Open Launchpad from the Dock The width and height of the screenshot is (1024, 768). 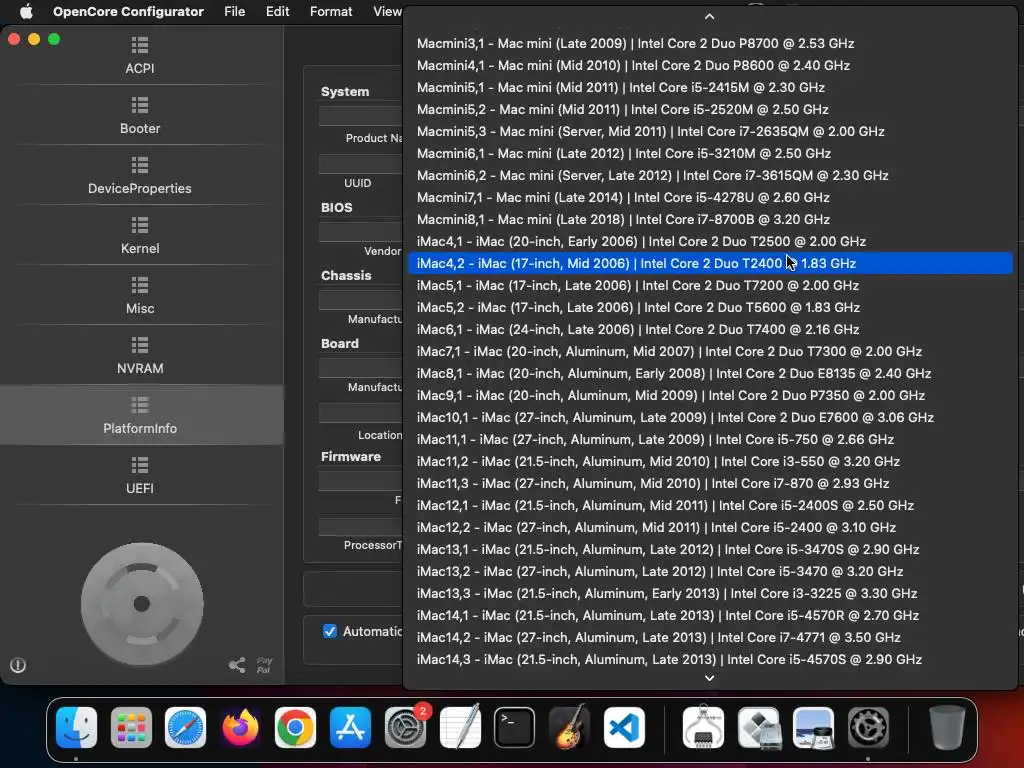click(131, 727)
